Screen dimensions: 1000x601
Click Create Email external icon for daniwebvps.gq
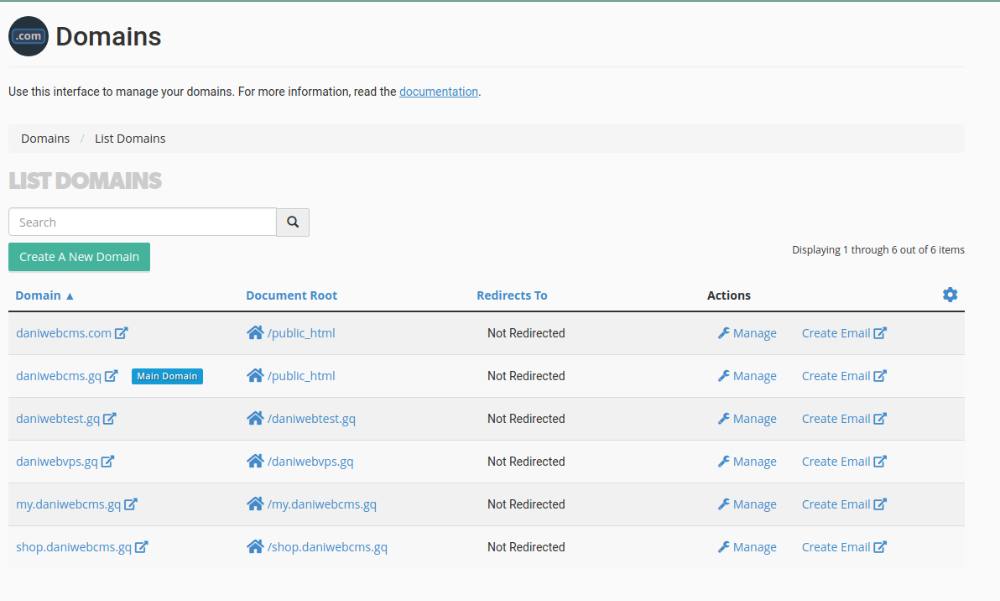pyautogui.click(x=880, y=461)
